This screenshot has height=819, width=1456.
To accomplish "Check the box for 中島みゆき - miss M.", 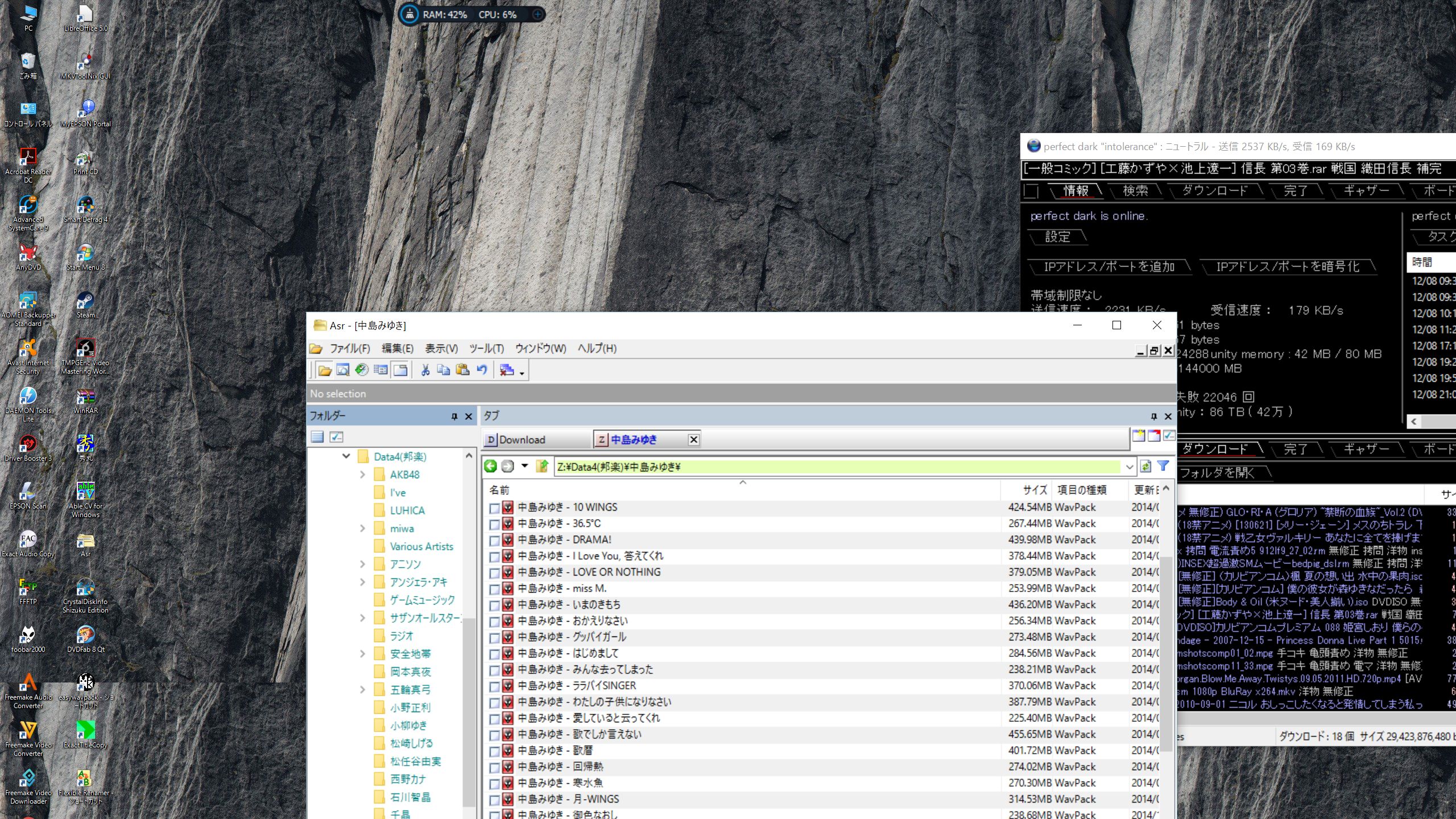I will click(x=494, y=589).
